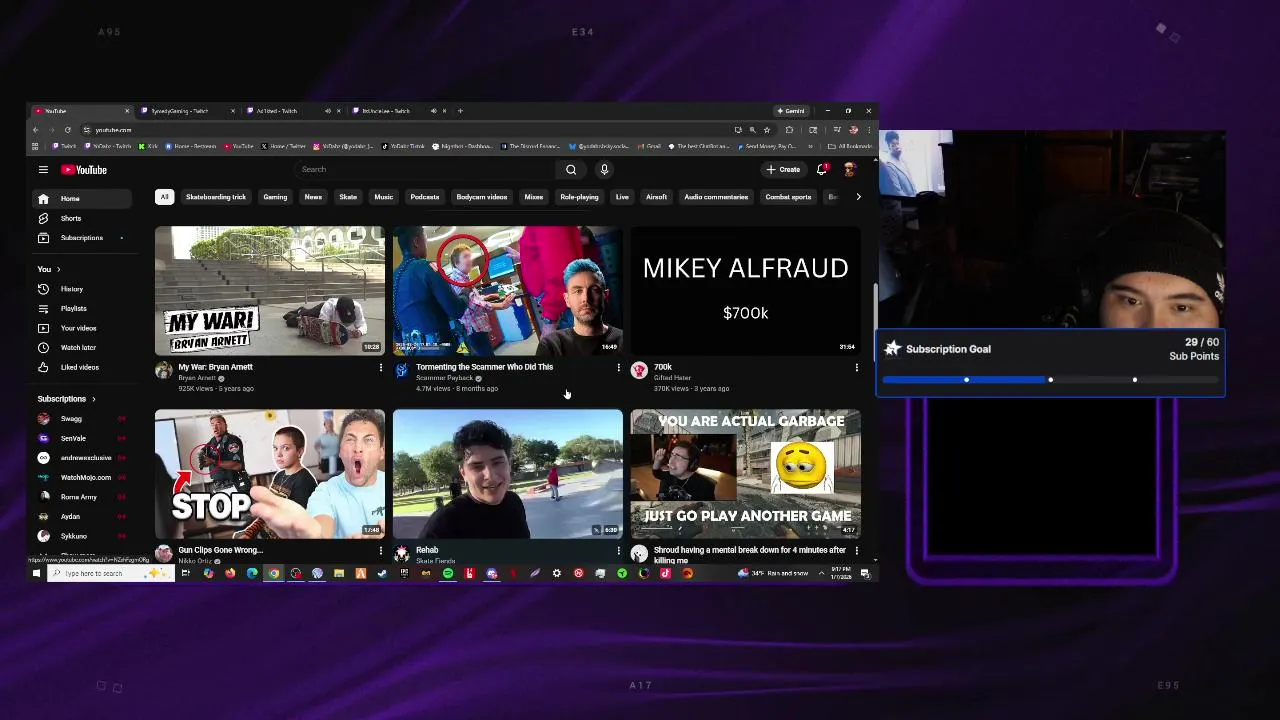The width and height of the screenshot is (1280, 720).
Task: Open the YouTube account avatar menu
Action: coord(849,170)
